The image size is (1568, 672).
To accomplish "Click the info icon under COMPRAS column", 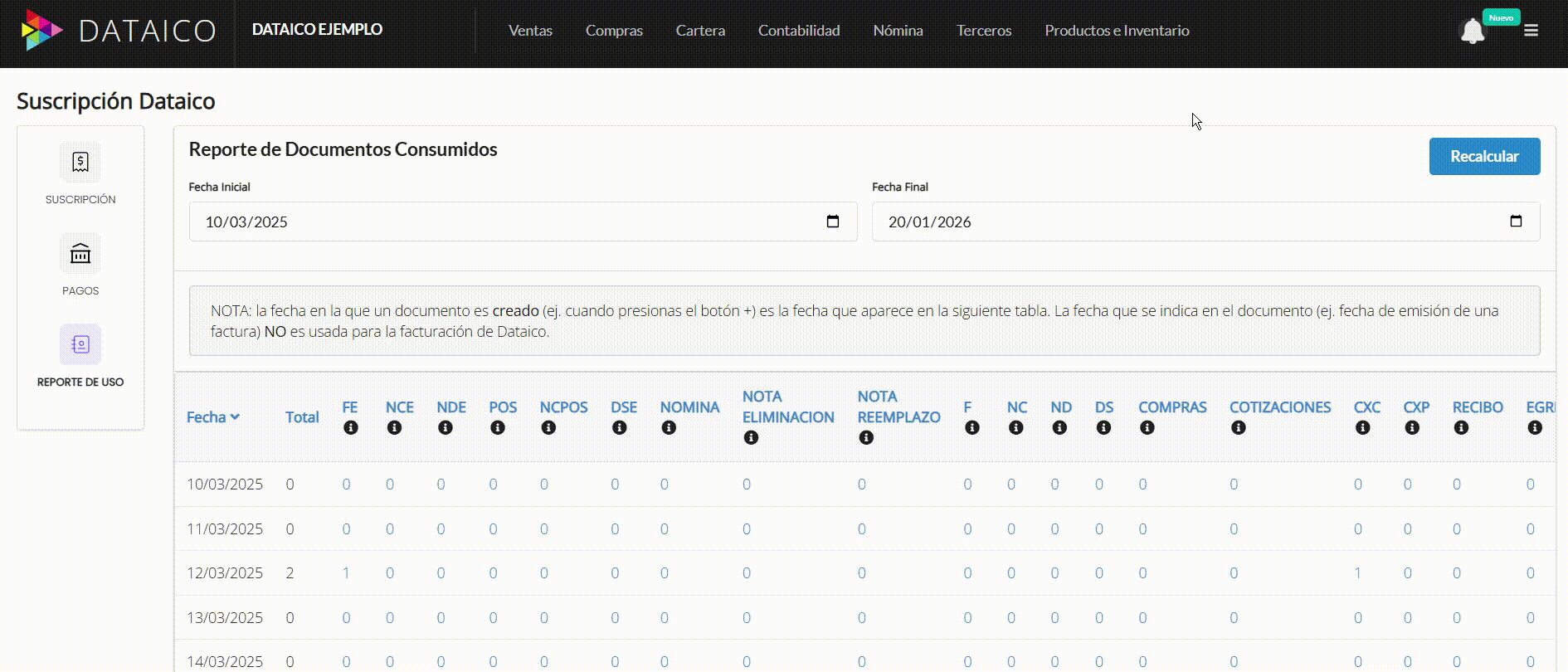I will [1147, 428].
